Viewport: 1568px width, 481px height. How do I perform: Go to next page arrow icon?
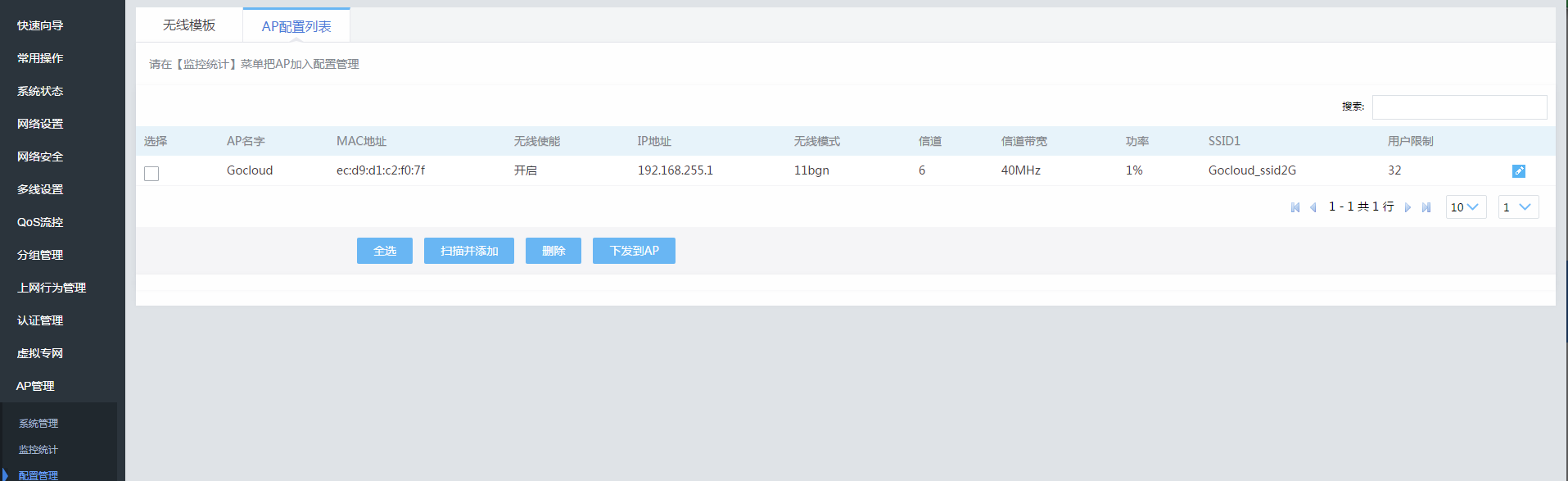[1408, 207]
